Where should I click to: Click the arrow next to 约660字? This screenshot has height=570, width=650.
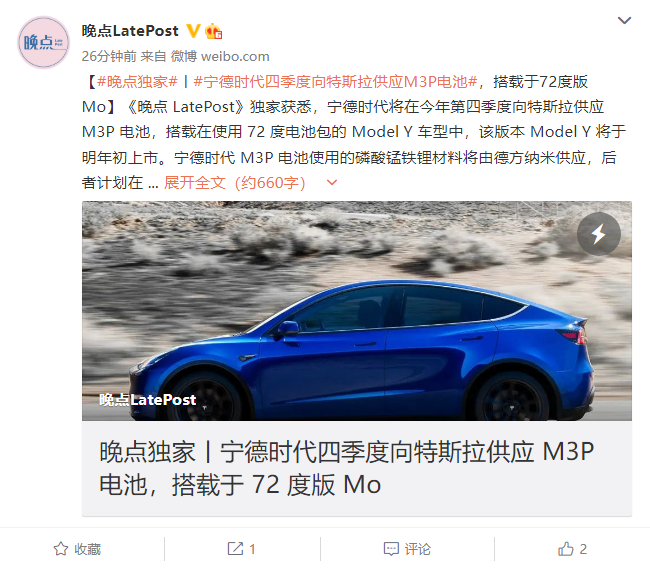coord(332,182)
